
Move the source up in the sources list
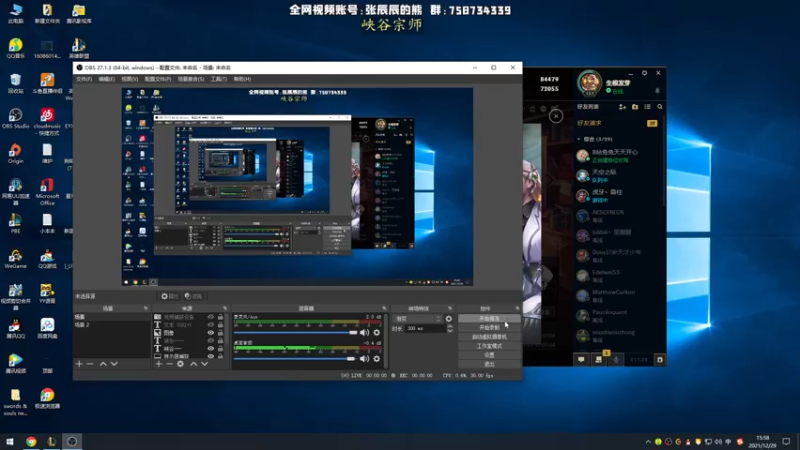(193, 364)
